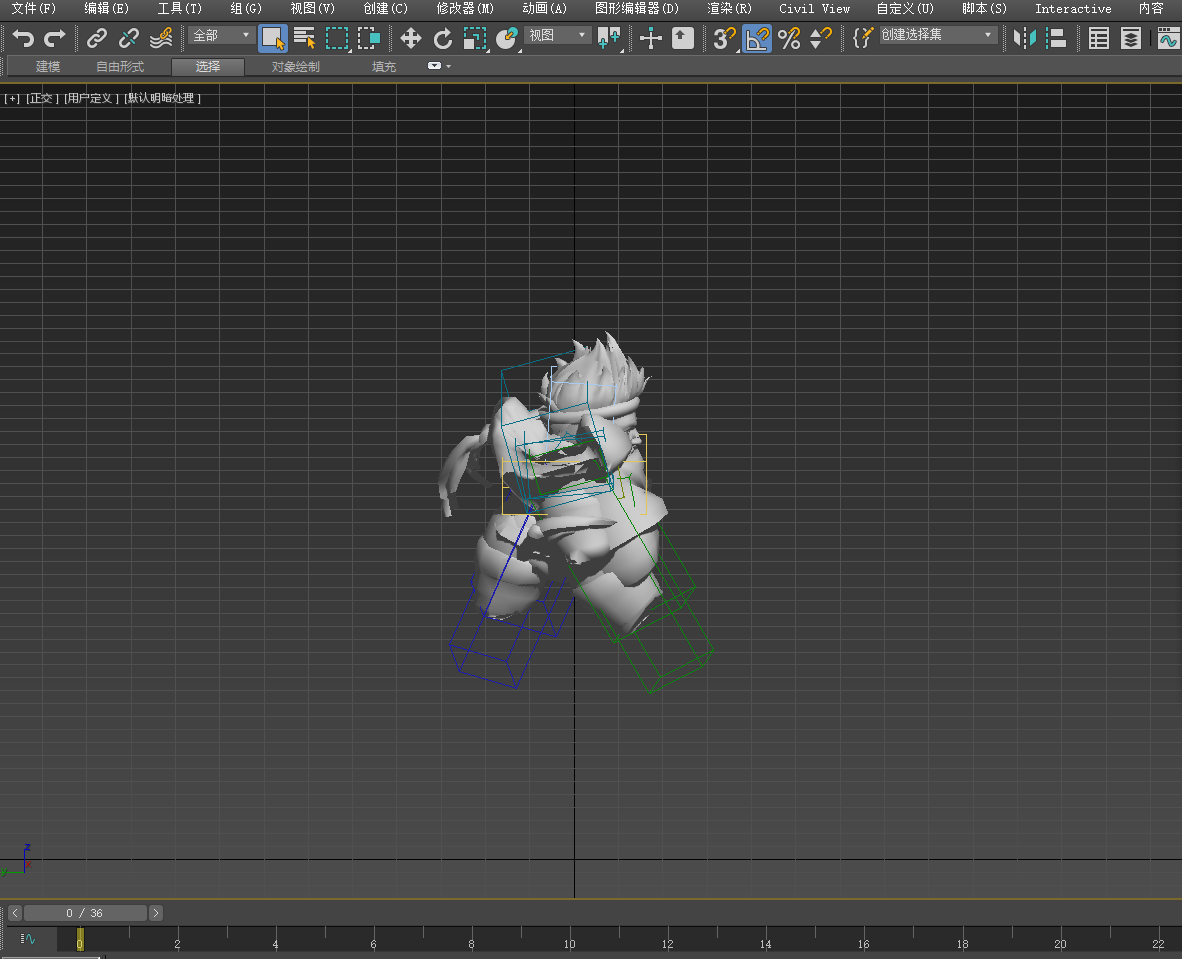This screenshot has height=959, width=1182.
Task: Select the Rotate tool
Action: 443,38
